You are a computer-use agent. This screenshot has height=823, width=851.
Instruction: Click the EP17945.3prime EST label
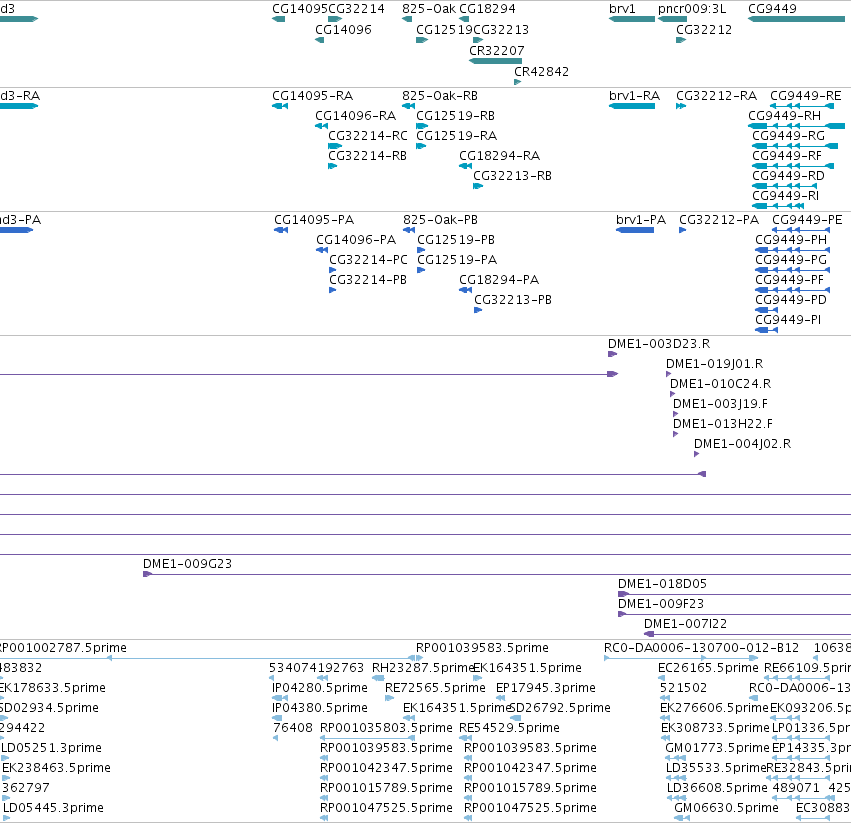tap(546, 688)
